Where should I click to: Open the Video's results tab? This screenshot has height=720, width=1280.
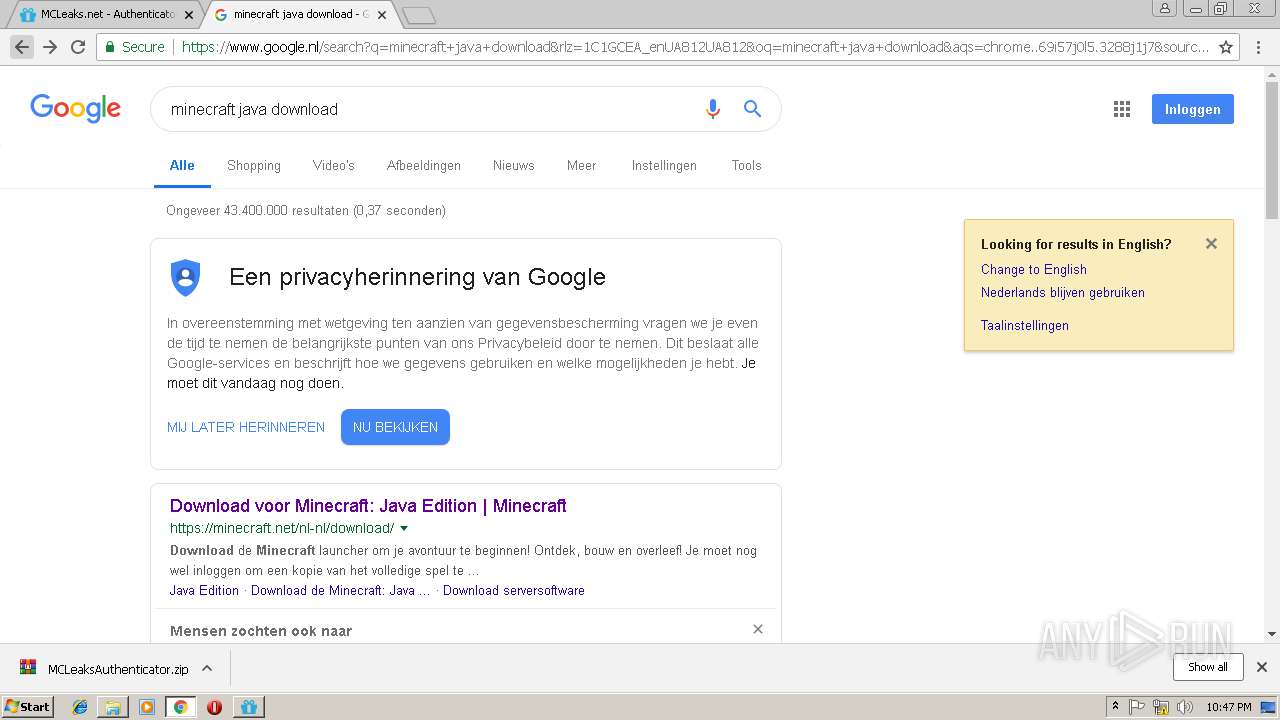click(x=333, y=165)
